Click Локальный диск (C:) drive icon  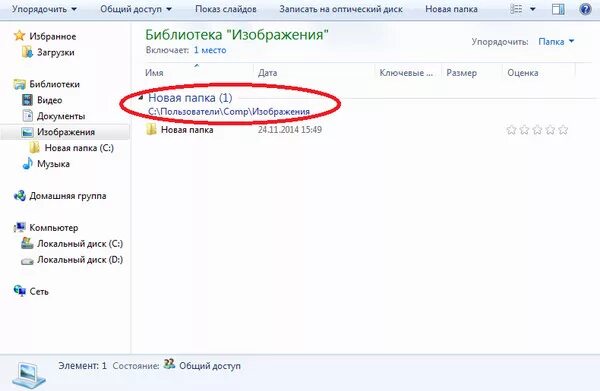(x=27, y=243)
